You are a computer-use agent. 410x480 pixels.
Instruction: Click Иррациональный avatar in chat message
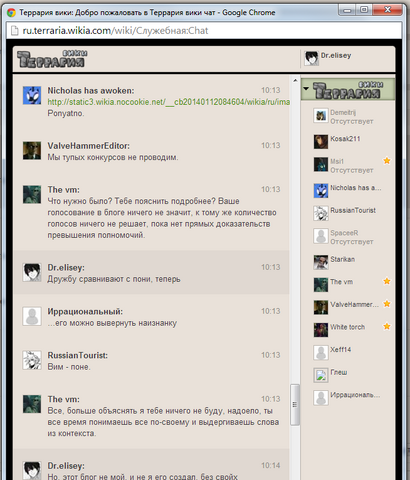click(32, 316)
